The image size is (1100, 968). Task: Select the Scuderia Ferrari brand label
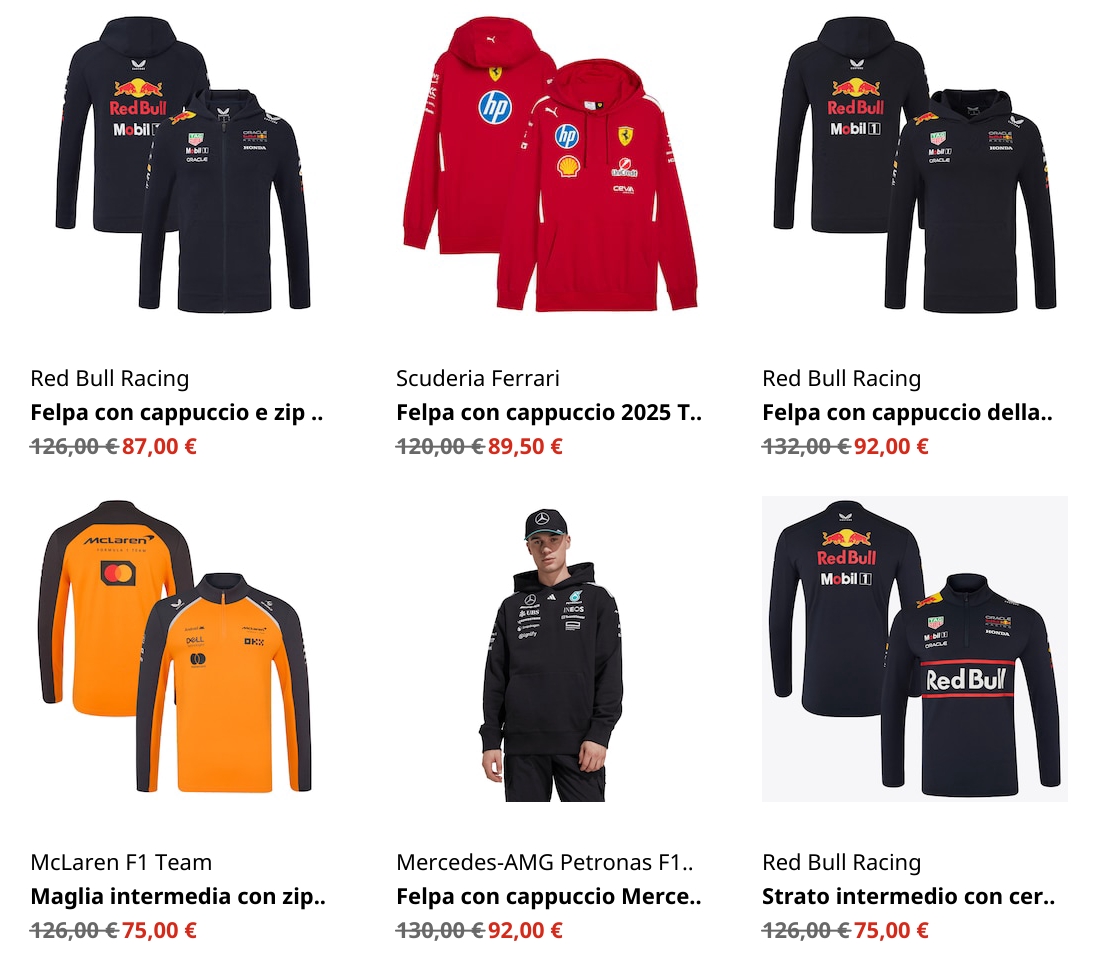[478, 379]
